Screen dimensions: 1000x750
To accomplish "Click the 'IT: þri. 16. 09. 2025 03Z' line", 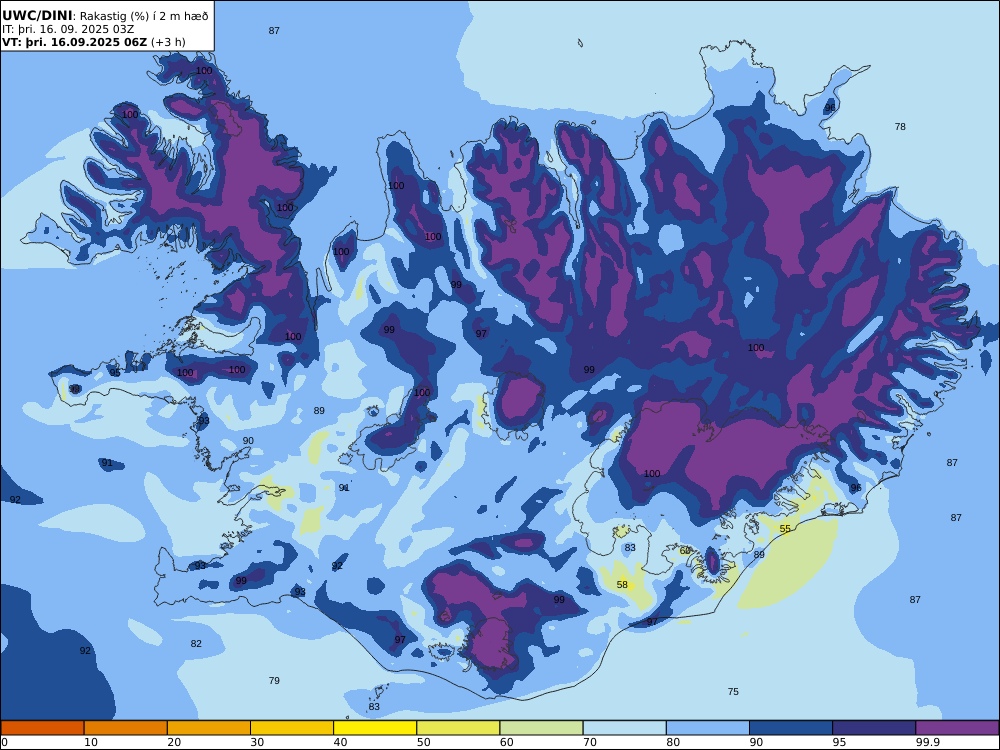I will (x=68, y=29).
